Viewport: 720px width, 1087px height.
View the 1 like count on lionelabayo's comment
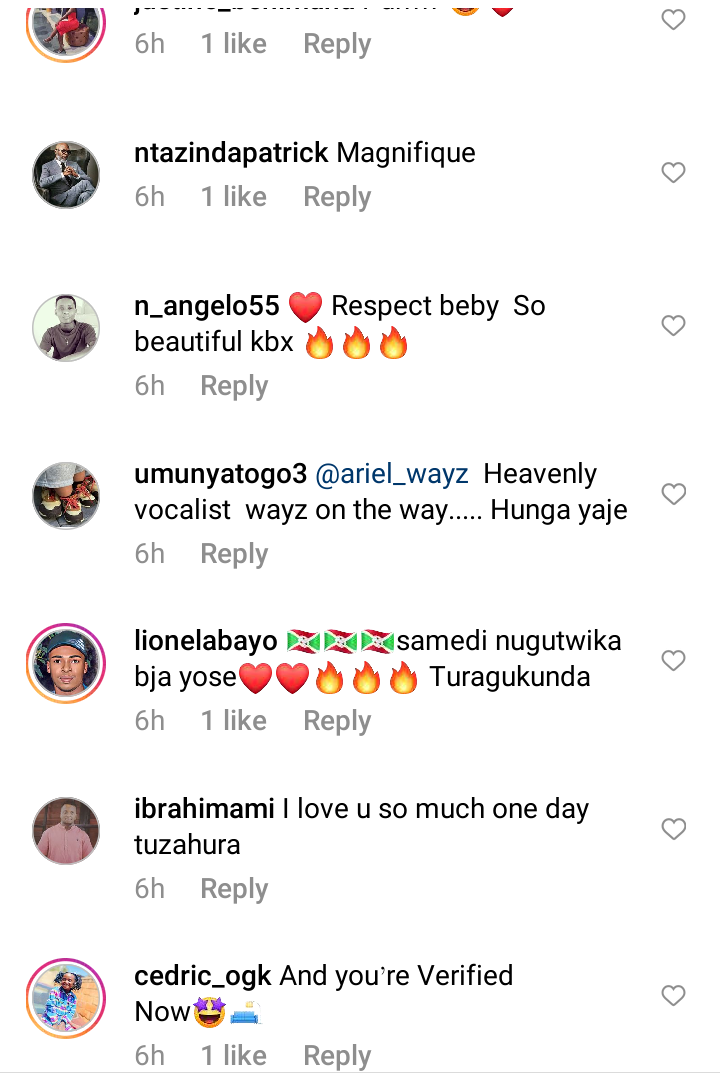pos(233,721)
